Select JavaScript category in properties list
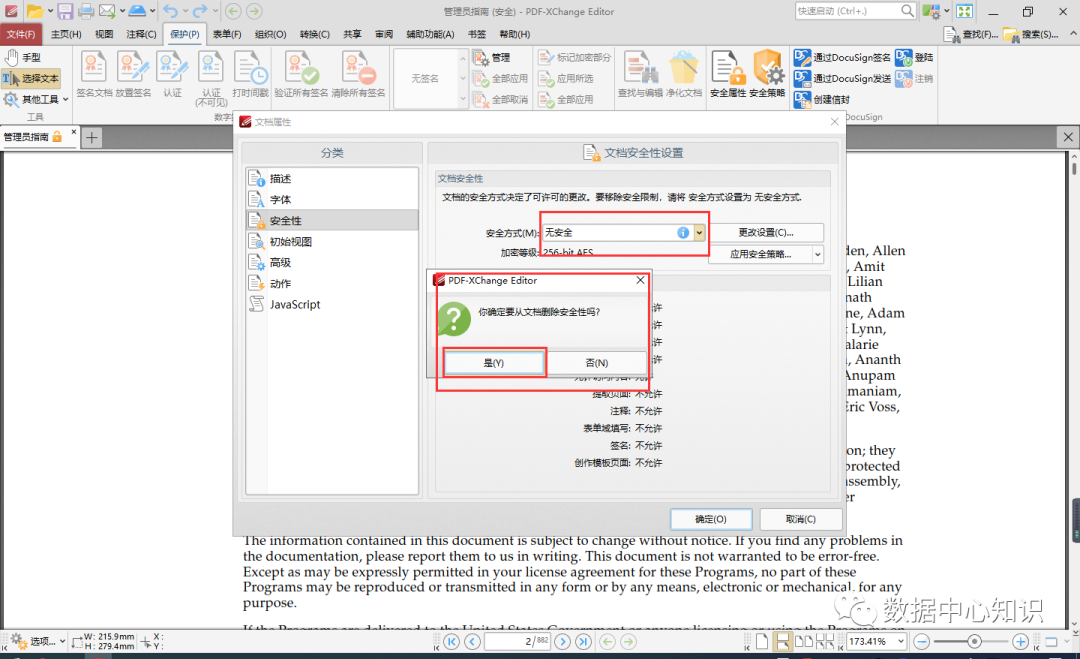Screen dimensions: 1080x659 click(332, 304)
